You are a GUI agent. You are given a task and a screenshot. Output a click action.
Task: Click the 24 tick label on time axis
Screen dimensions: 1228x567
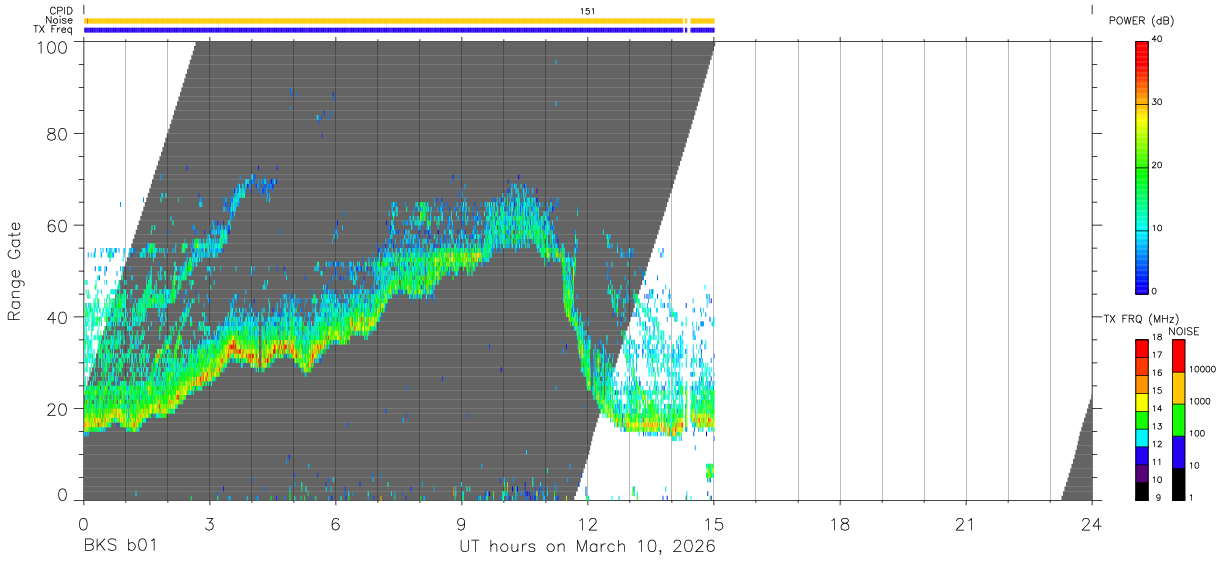[x=1091, y=524]
